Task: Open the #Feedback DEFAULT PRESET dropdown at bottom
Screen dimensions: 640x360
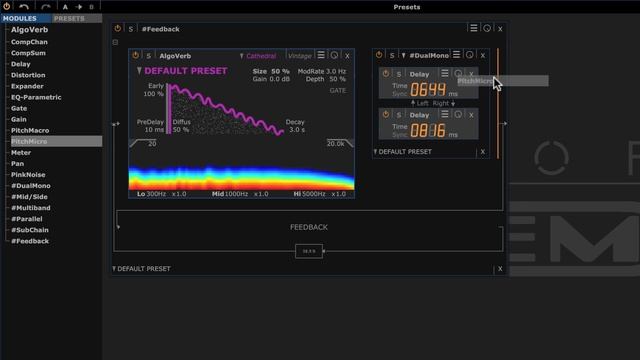Action: [x=141, y=269]
